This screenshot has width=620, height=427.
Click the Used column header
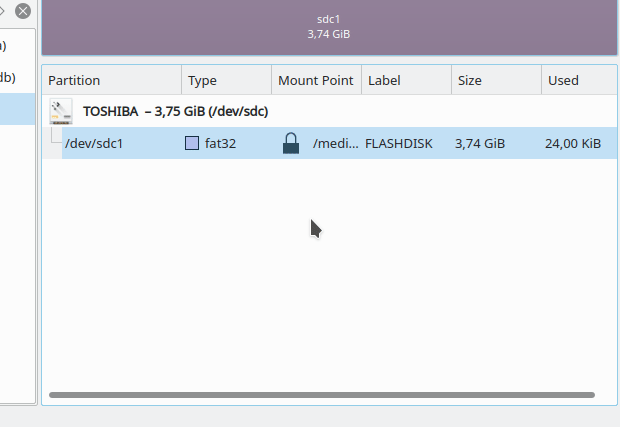coord(578,80)
